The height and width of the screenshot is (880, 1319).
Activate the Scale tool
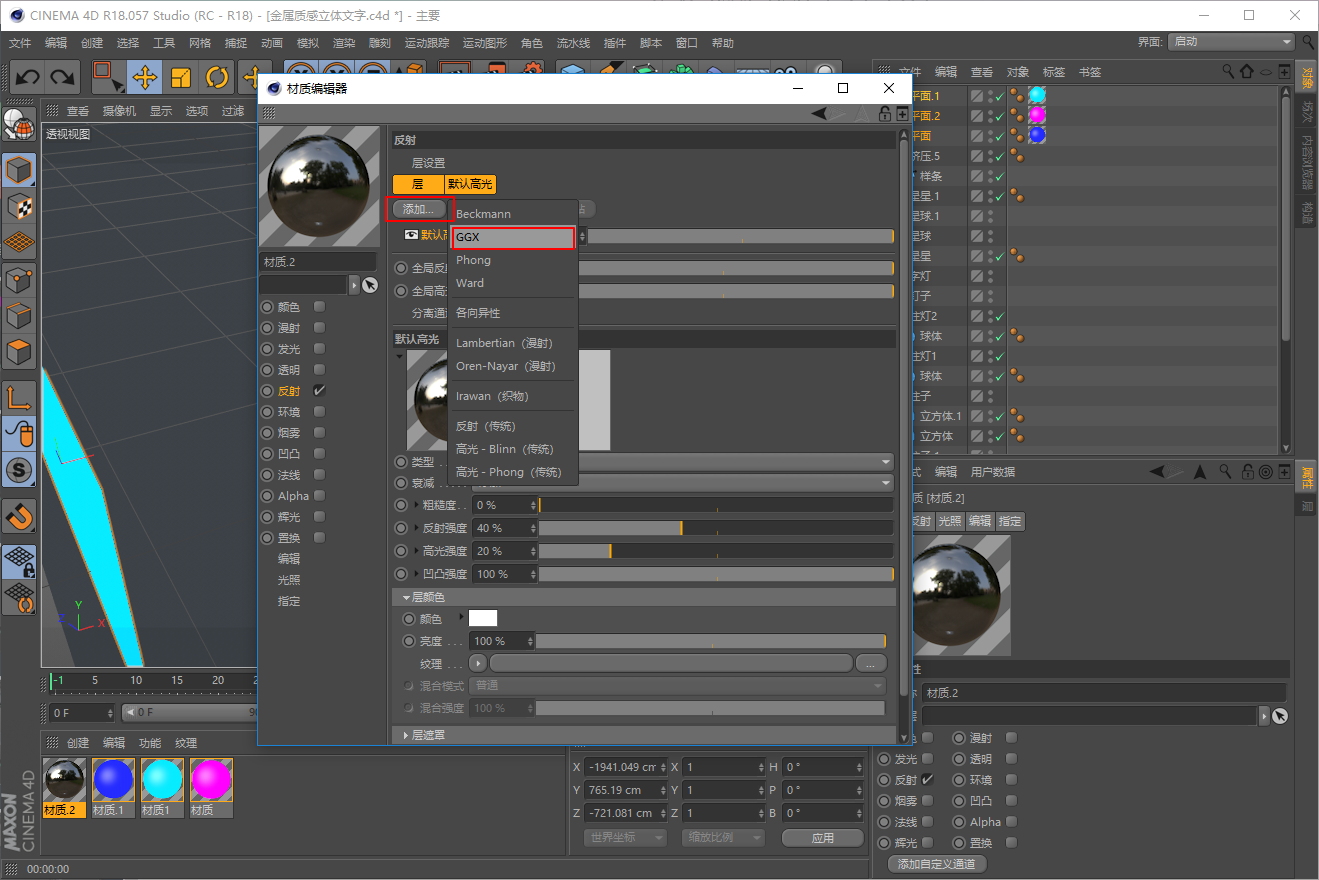[180, 77]
